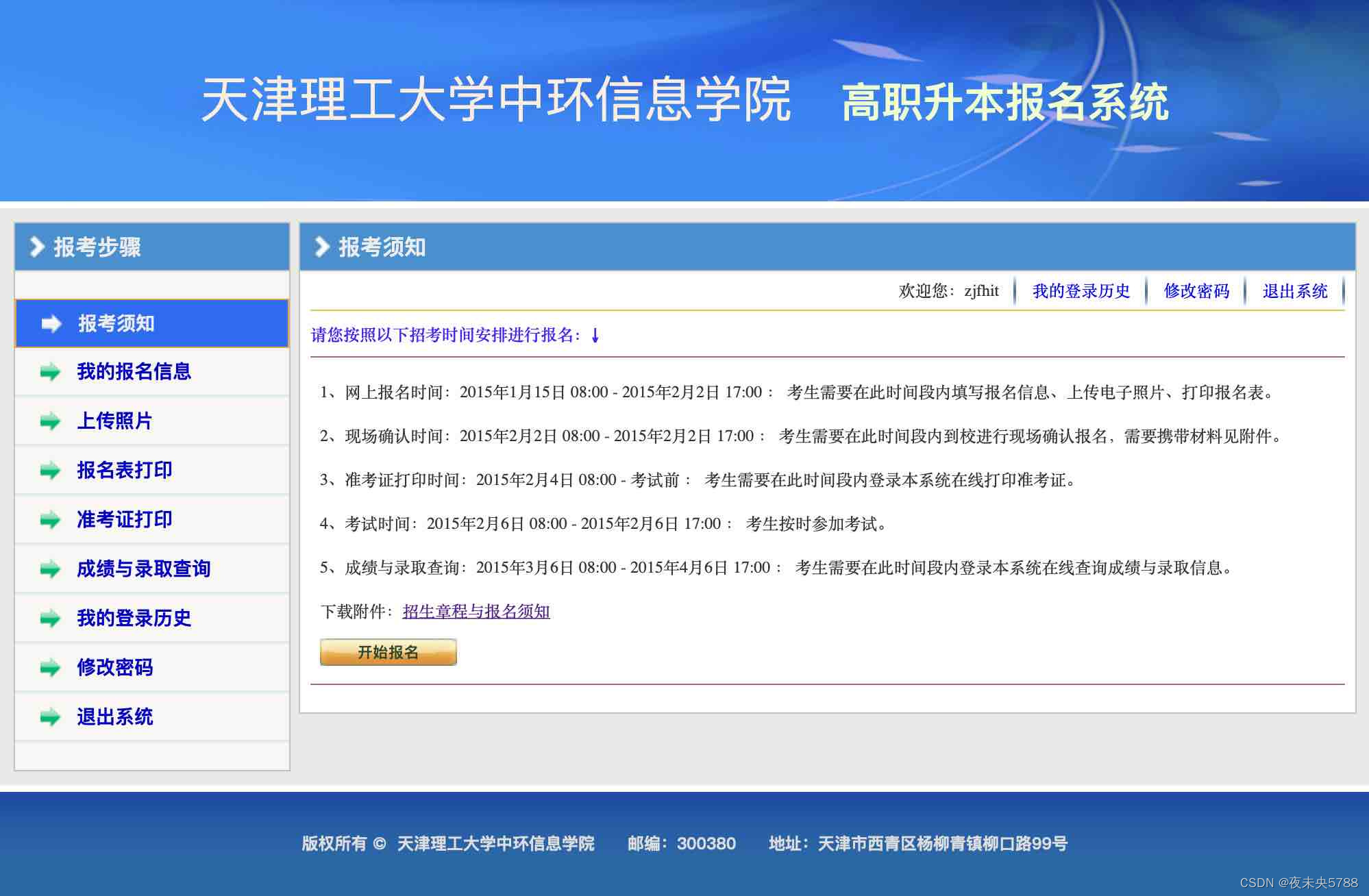This screenshot has width=1369, height=896.
Task: Click the green arrow beside sidebar 退出系统
Action: pos(50,717)
